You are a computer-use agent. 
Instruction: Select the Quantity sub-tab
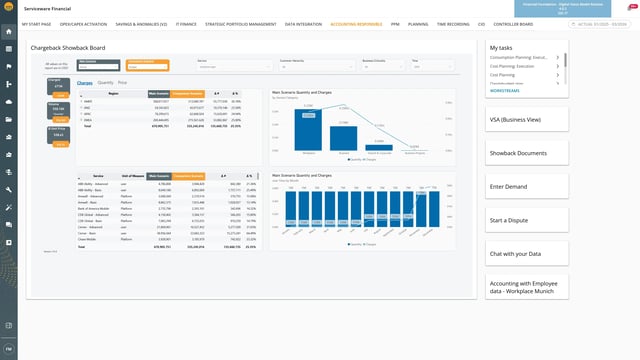105,83
